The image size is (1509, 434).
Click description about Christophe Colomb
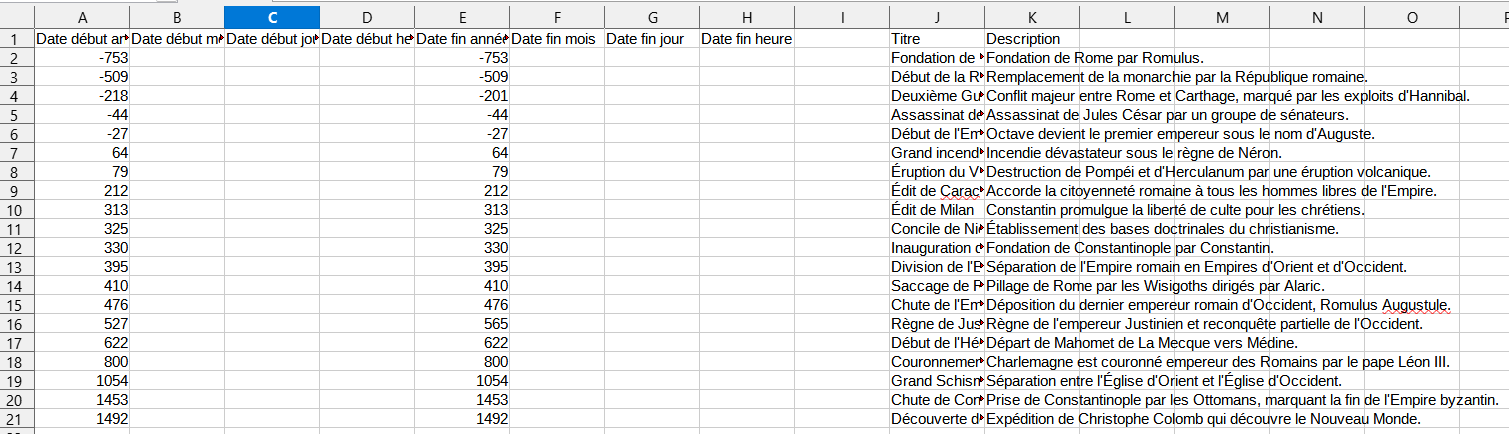coord(1204,419)
